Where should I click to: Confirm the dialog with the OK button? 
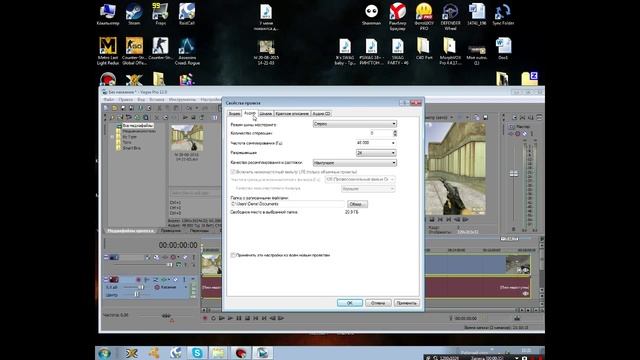[350, 303]
